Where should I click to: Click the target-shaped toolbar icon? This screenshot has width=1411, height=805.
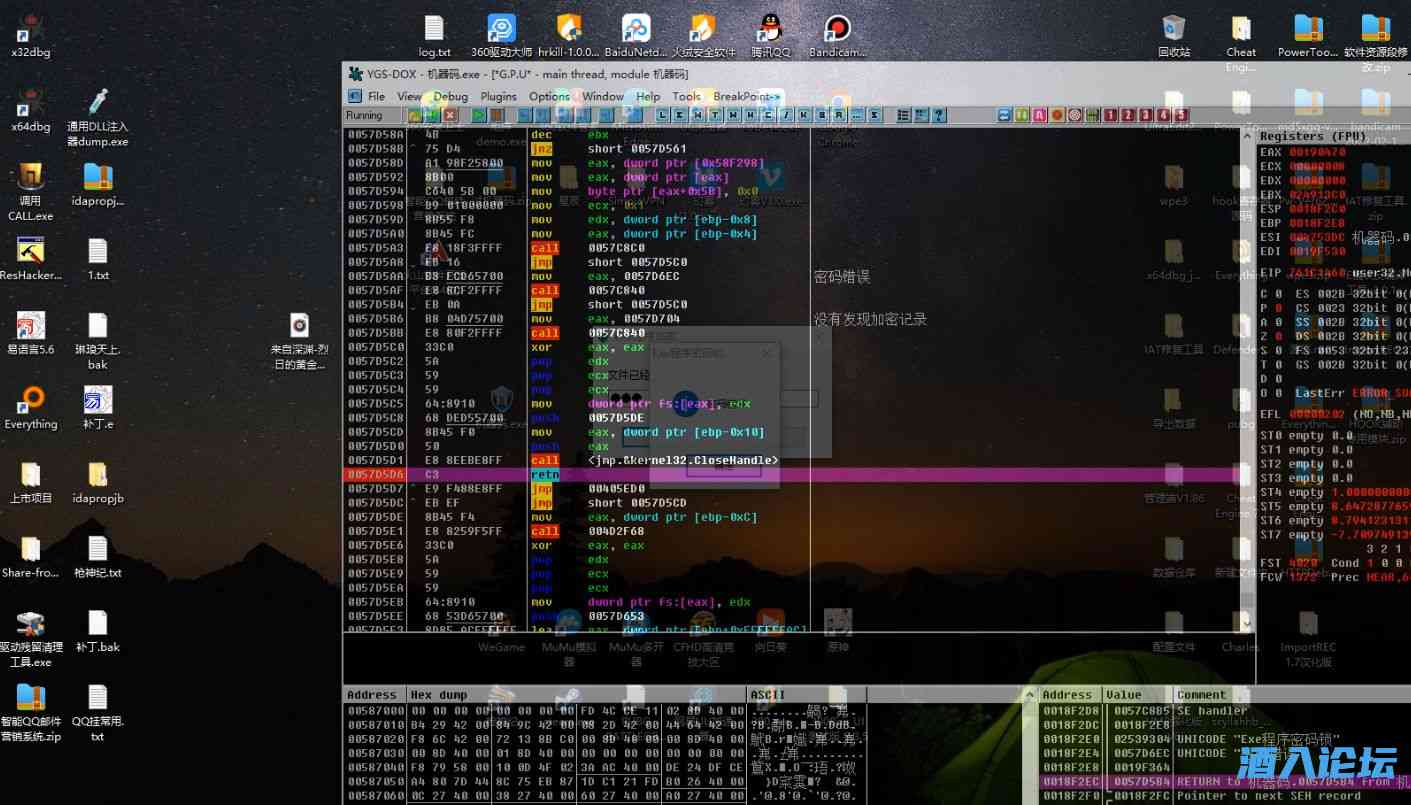[1075, 116]
